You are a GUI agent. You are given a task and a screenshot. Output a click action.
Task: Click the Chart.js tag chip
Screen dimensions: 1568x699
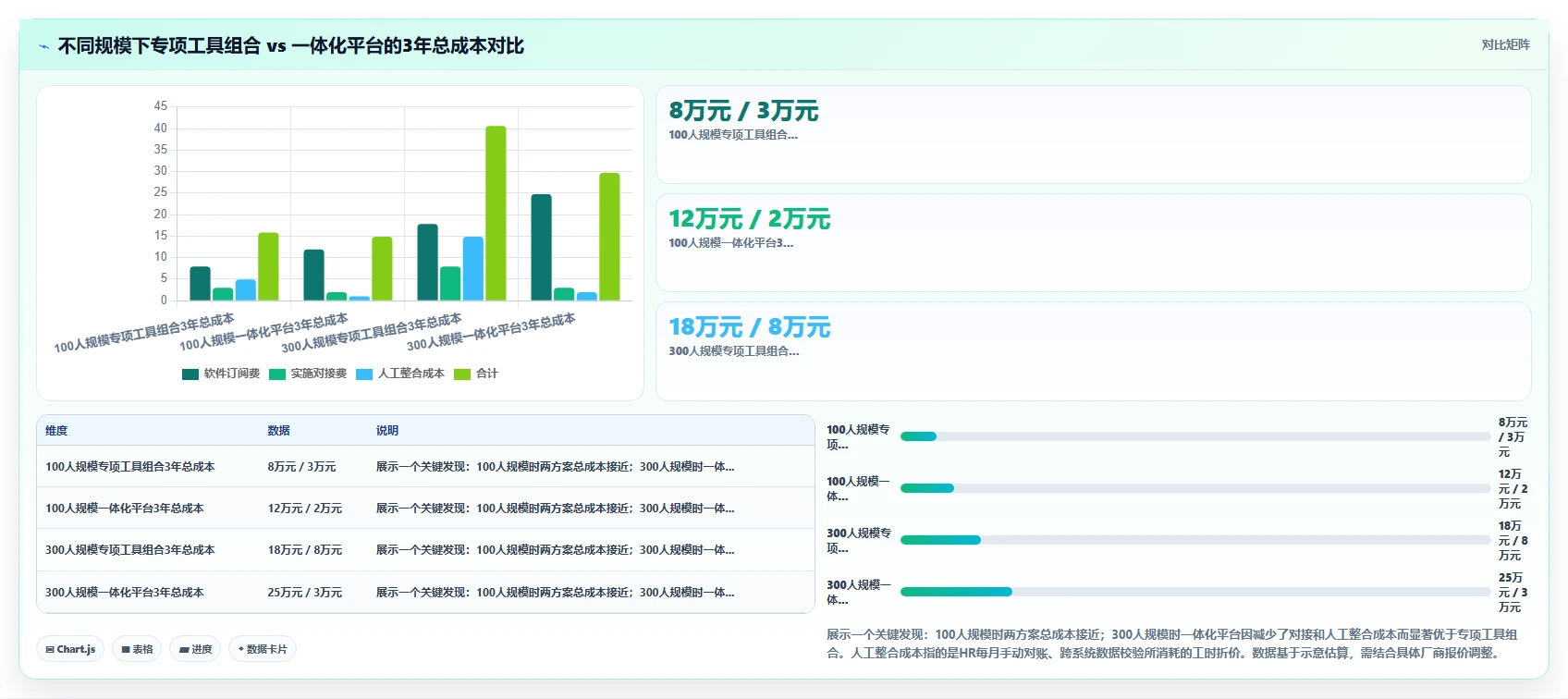coord(71,649)
